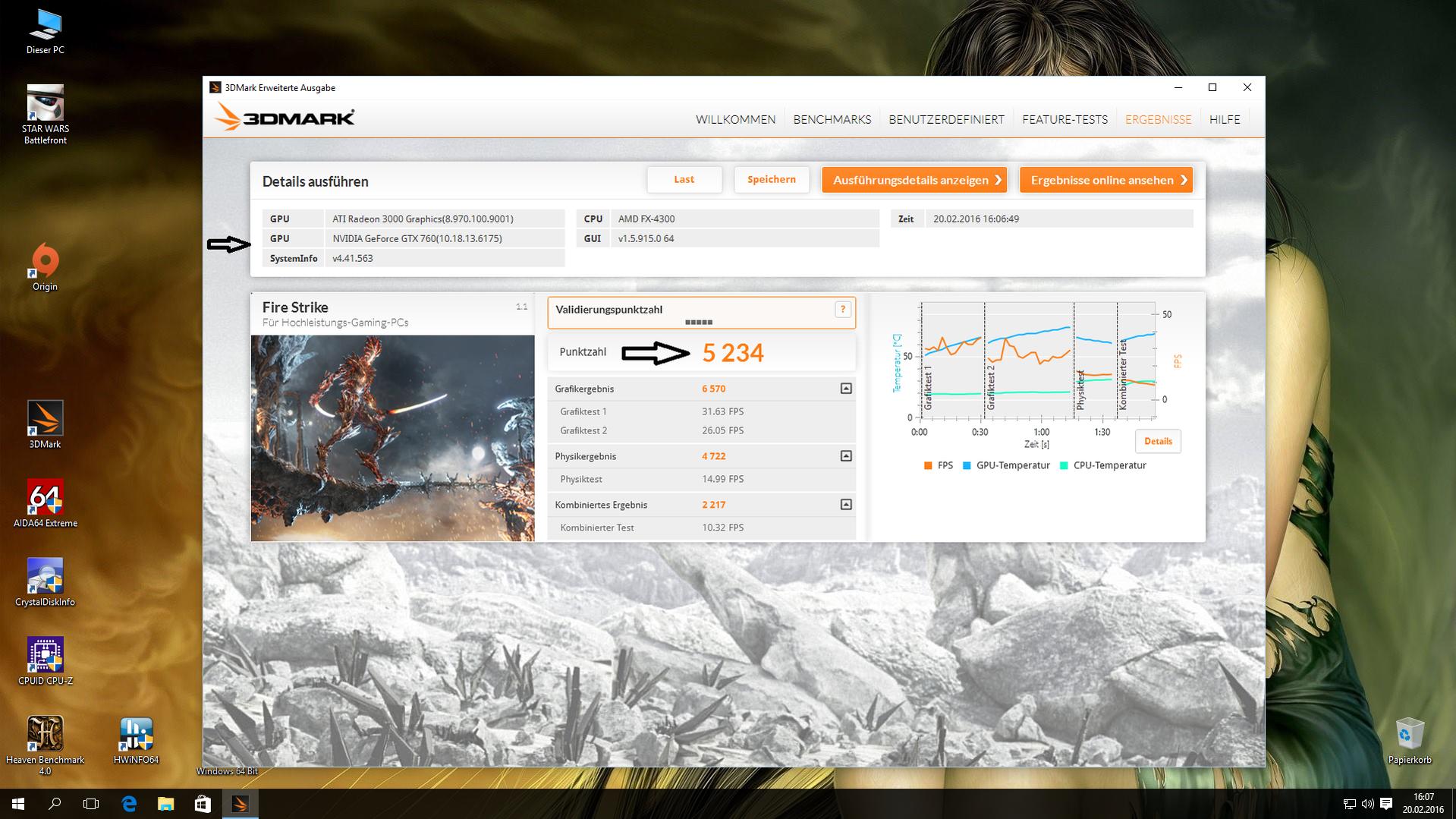1456x819 pixels.
Task: Open HWiNFO64 desktop shortcut
Action: pos(137,741)
